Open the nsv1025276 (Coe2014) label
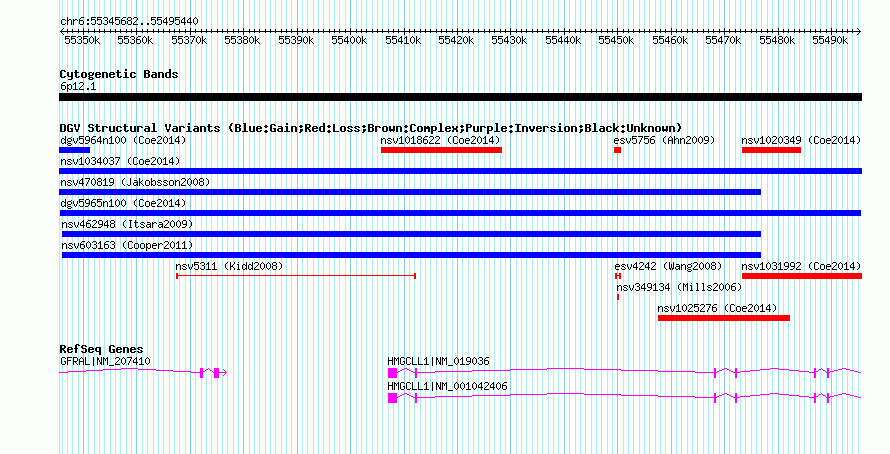 click(717, 308)
